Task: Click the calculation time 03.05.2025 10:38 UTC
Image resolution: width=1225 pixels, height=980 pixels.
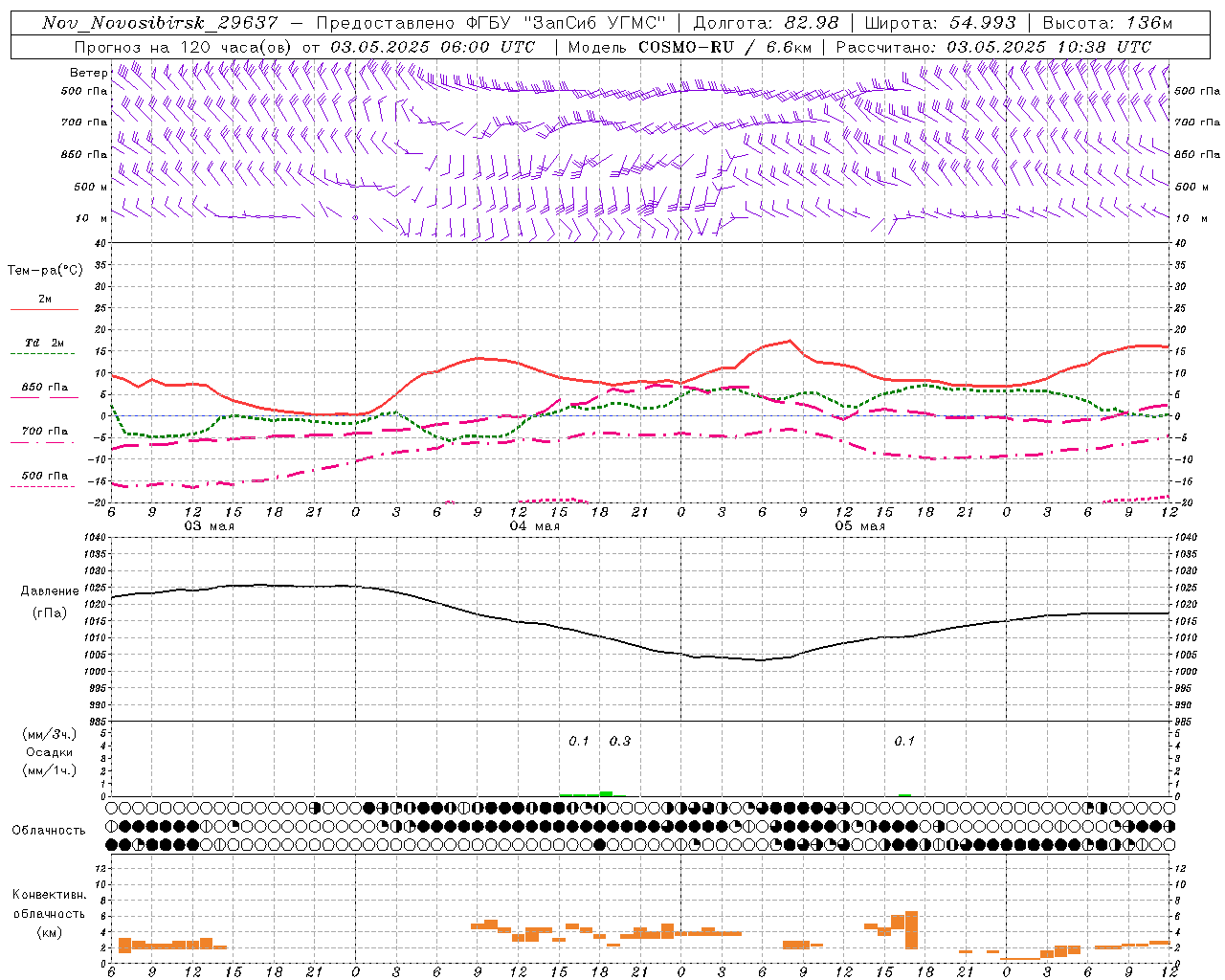Action: (1049, 47)
